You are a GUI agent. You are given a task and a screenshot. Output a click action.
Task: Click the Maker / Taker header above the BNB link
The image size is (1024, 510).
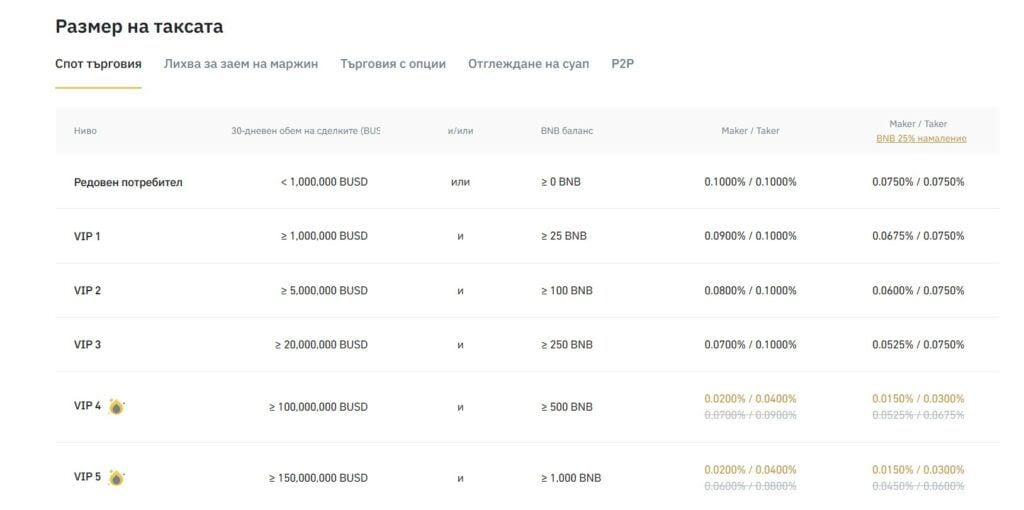pos(918,123)
